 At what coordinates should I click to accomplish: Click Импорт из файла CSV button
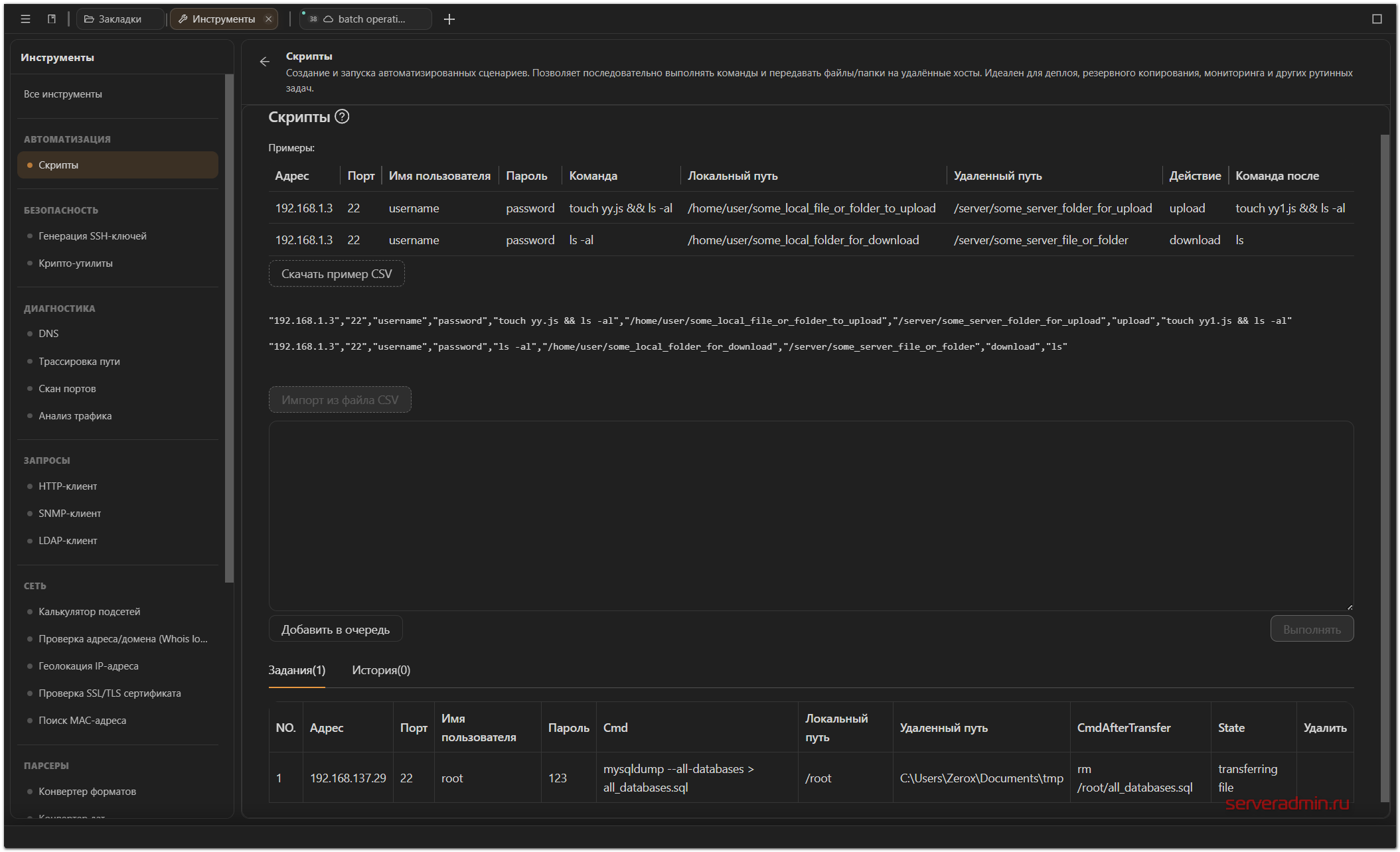click(340, 400)
